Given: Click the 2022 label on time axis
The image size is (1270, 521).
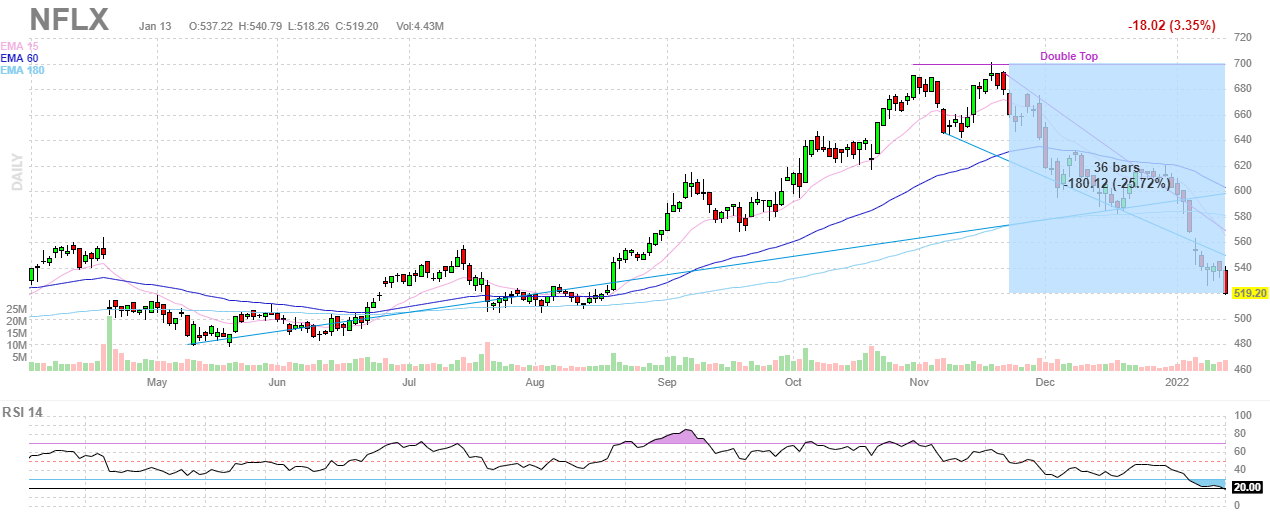Looking at the screenshot, I should [x=1175, y=383].
